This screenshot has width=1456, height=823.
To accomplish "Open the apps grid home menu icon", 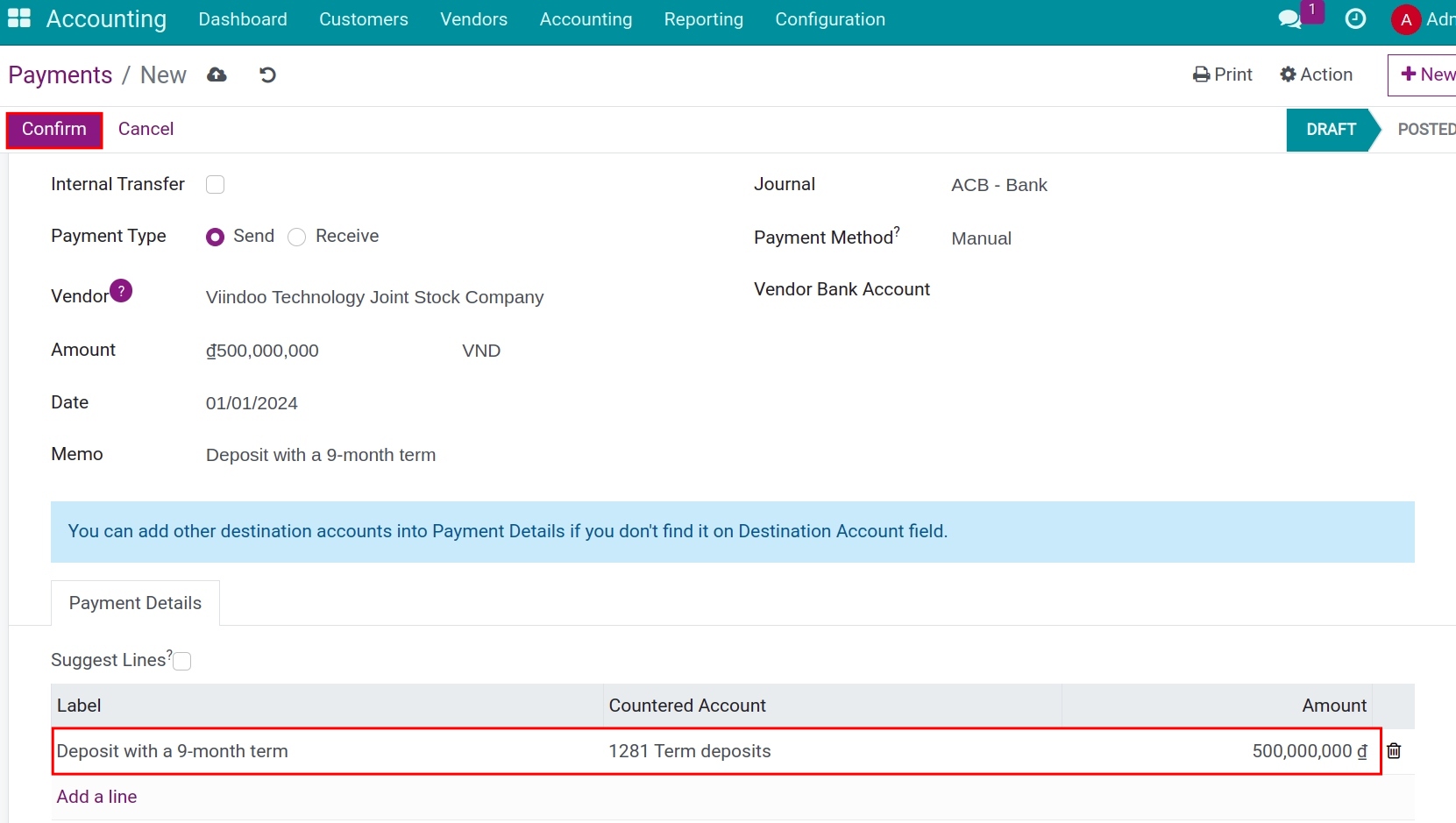I will click(x=19, y=18).
